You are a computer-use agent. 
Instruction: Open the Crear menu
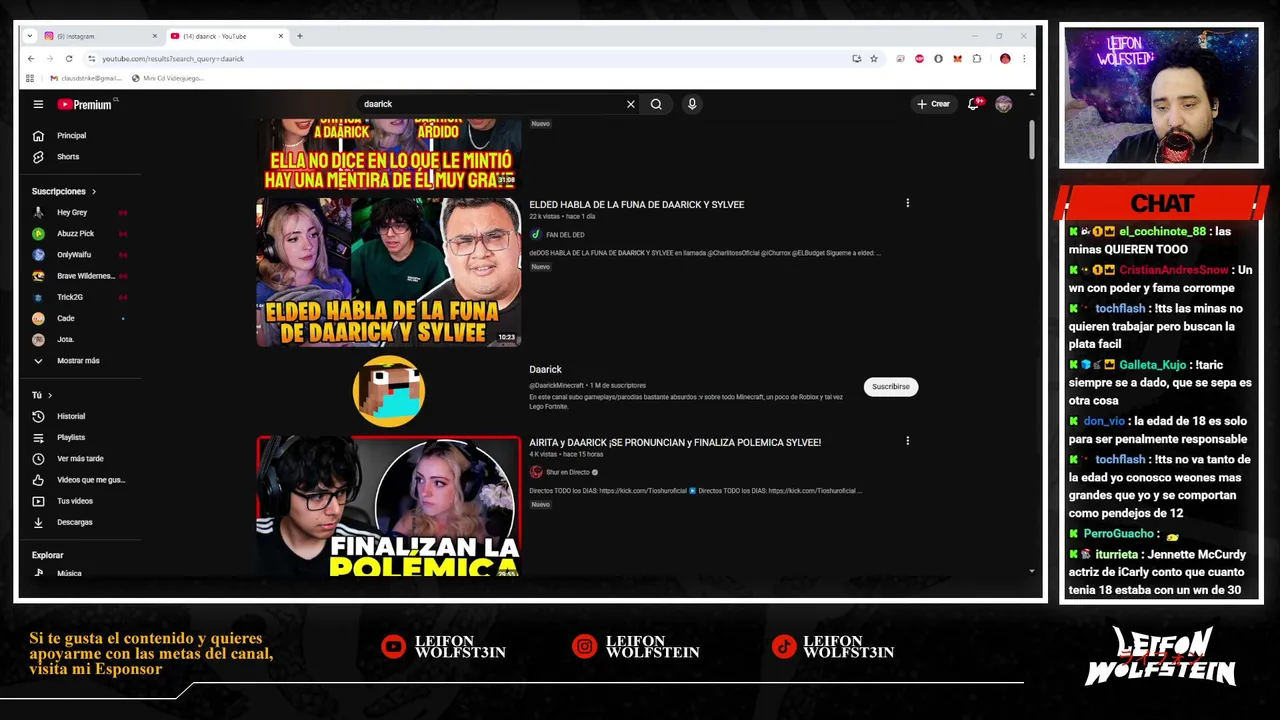point(934,104)
